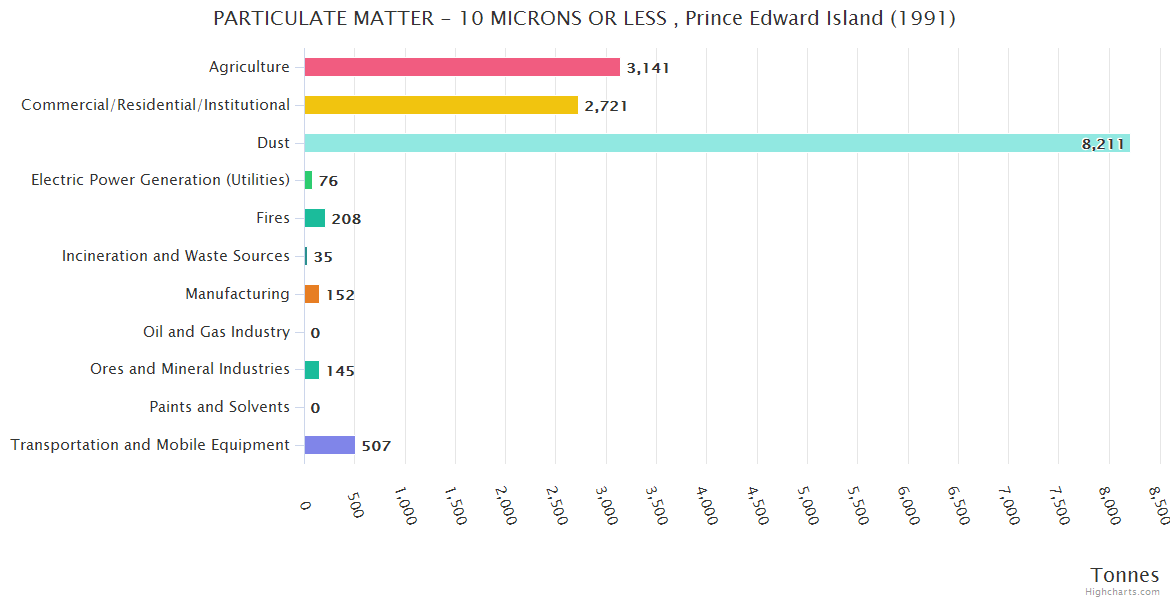The image size is (1170, 600).
Task: Click the Agriculture axis label
Action: [249, 67]
